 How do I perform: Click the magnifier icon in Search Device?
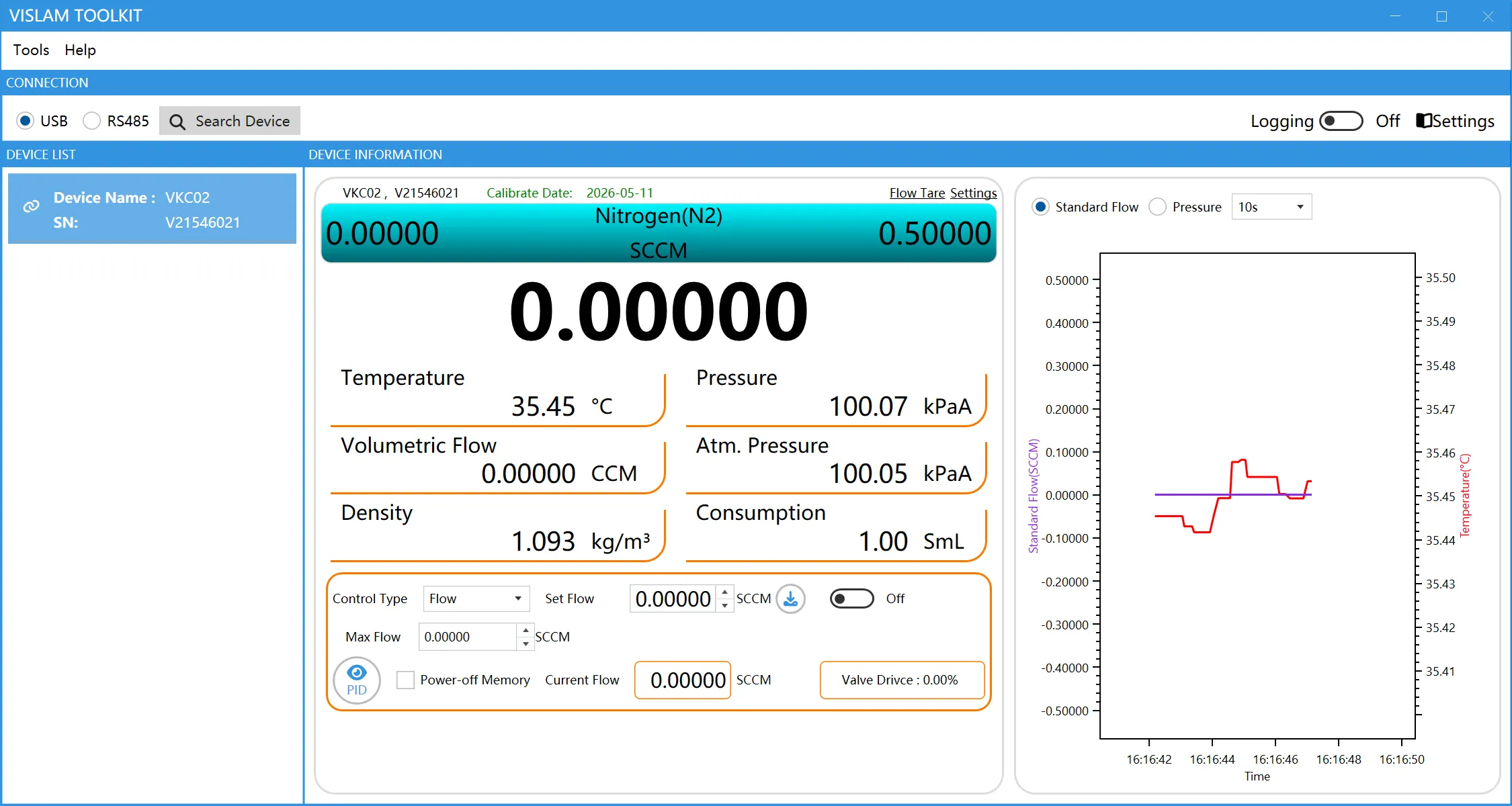click(x=177, y=122)
